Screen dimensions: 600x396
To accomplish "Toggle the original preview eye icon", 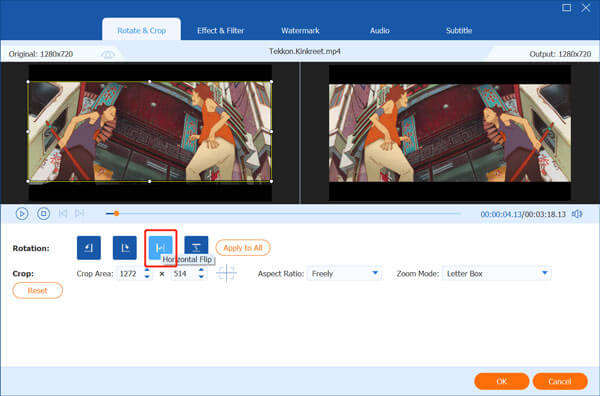I will point(108,54).
